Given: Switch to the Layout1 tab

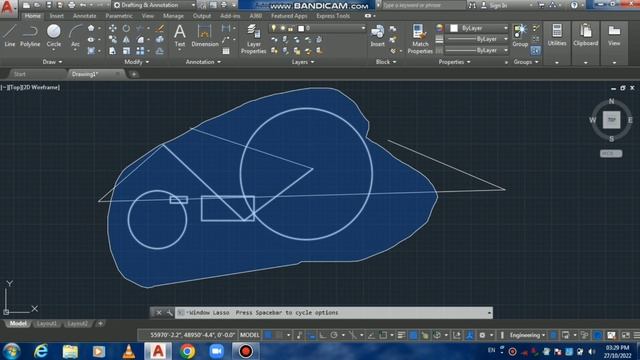Looking at the screenshot, I should (x=47, y=324).
